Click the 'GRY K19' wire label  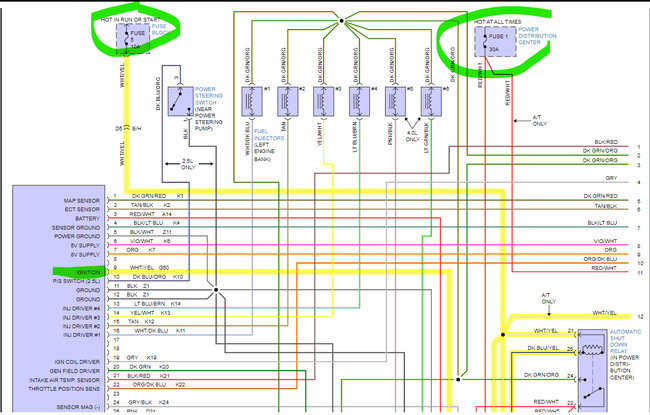click(142, 357)
